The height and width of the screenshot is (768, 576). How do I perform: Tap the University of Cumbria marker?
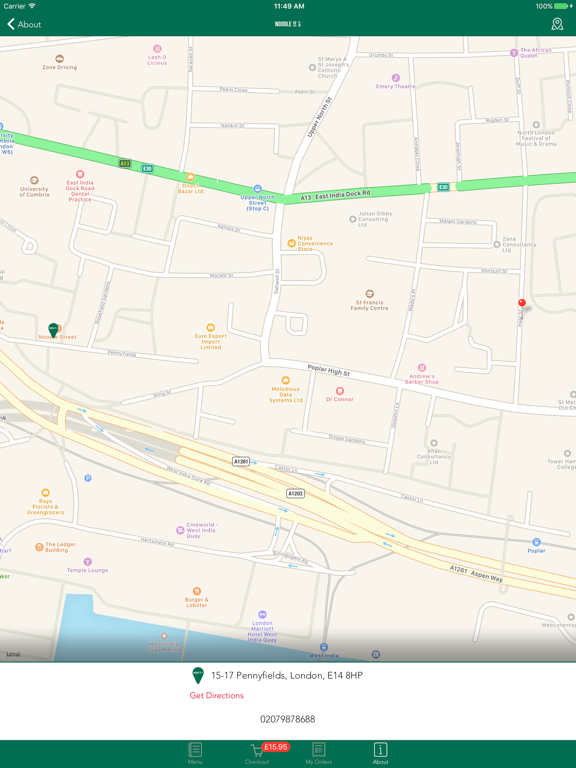tap(34, 180)
